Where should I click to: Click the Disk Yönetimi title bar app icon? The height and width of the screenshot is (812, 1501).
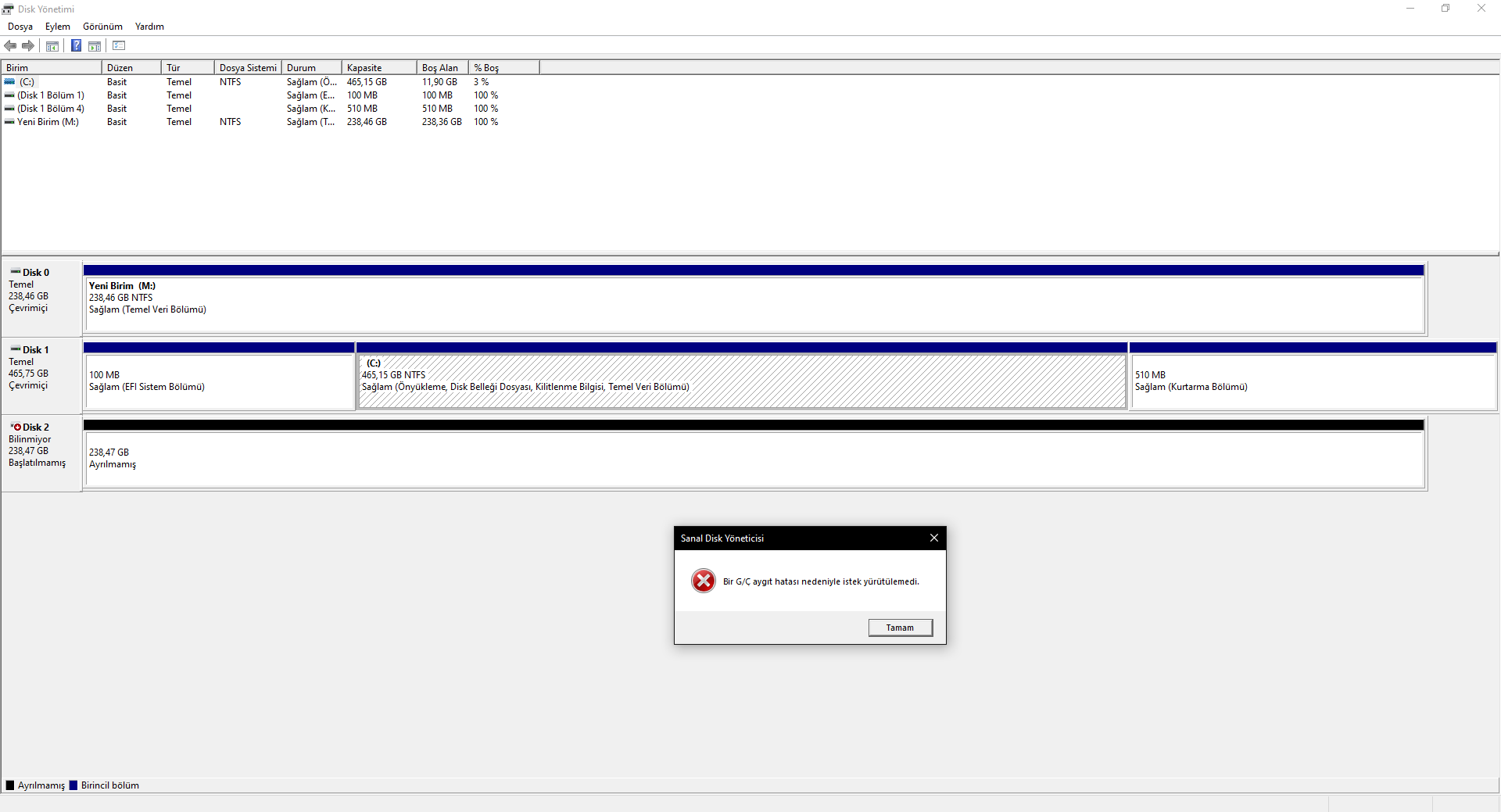tap(8, 9)
